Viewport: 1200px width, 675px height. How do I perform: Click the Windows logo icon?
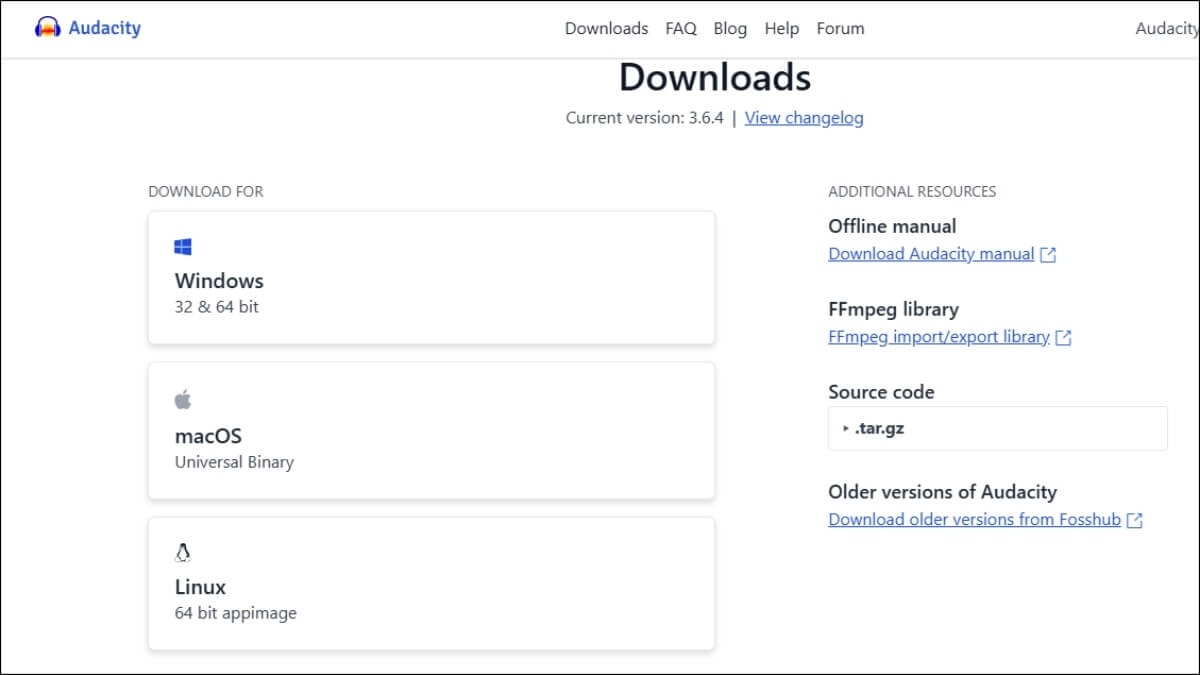tap(182, 247)
